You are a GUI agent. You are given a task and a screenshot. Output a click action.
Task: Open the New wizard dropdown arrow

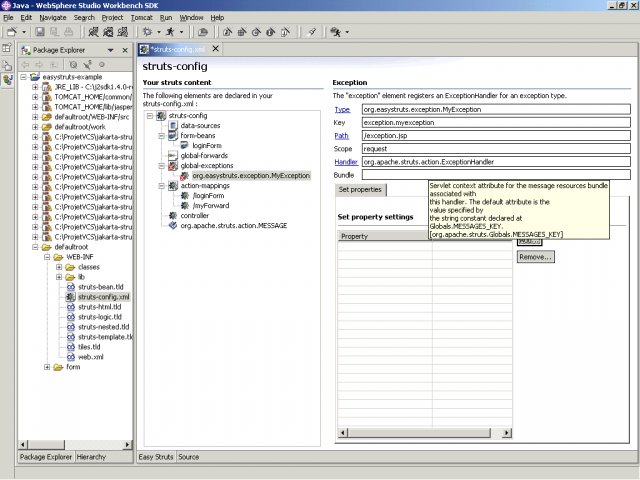tap(24, 32)
